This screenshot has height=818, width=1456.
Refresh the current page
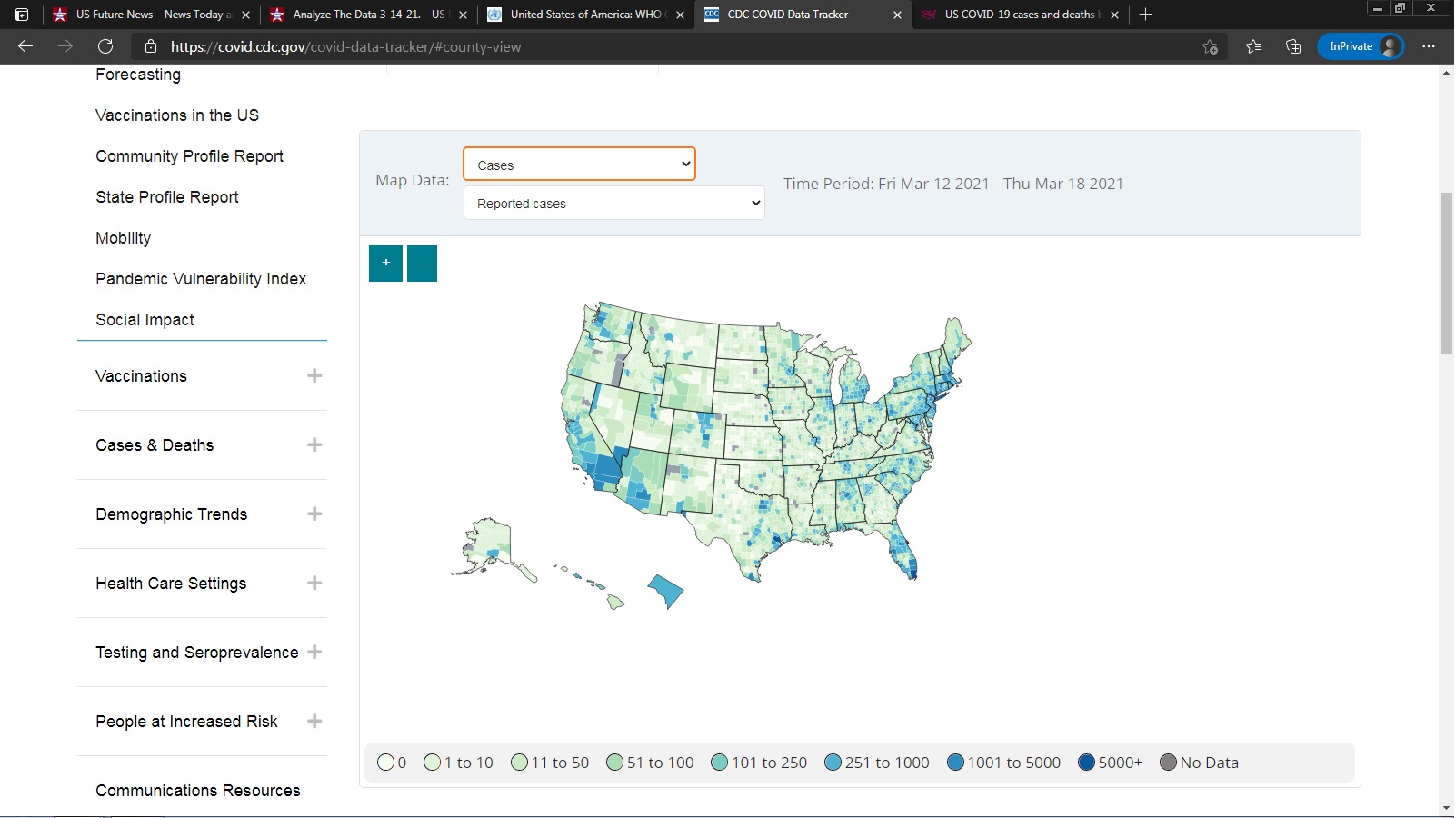(x=105, y=46)
